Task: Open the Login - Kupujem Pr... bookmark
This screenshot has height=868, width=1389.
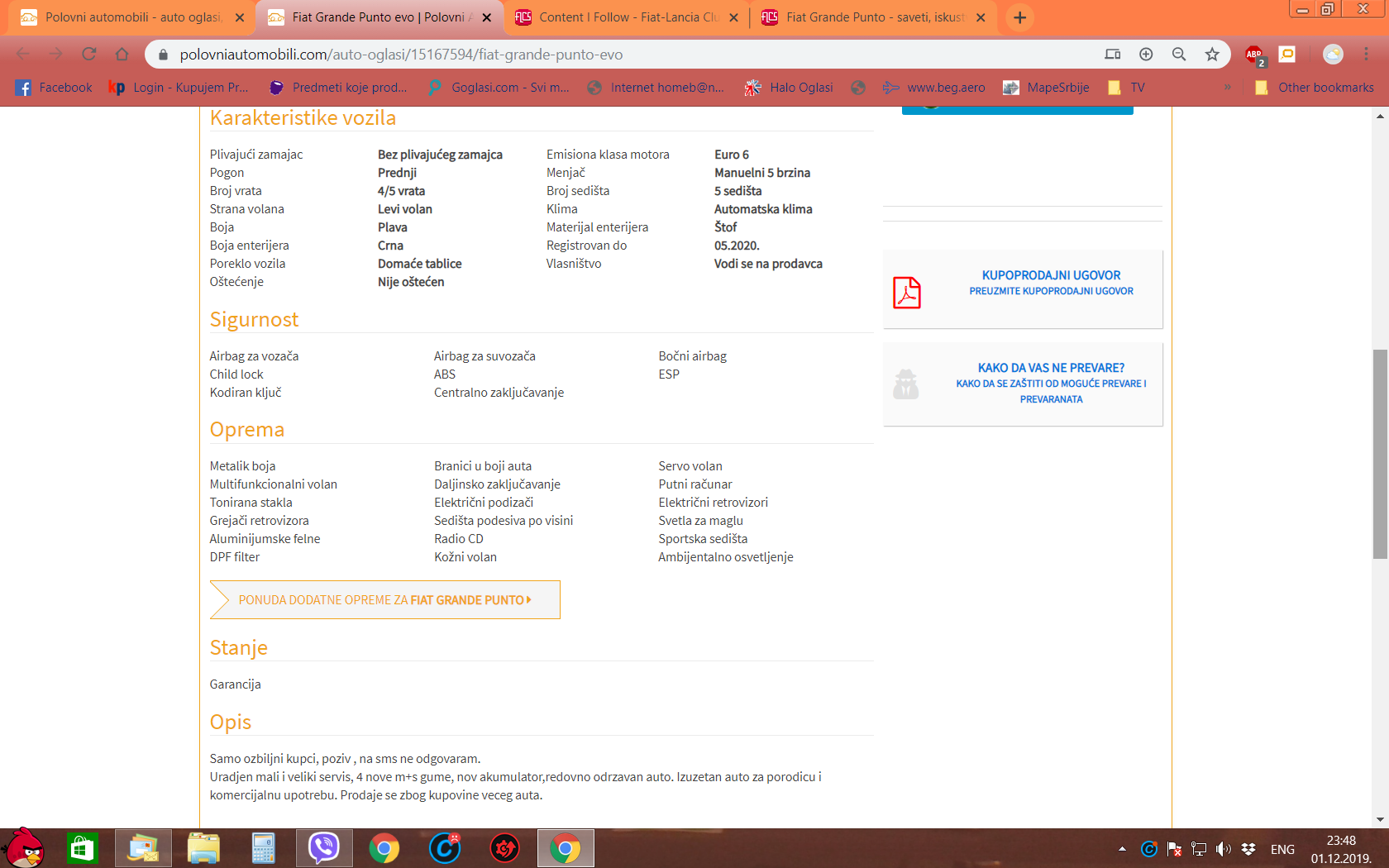Action: point(179,87)
